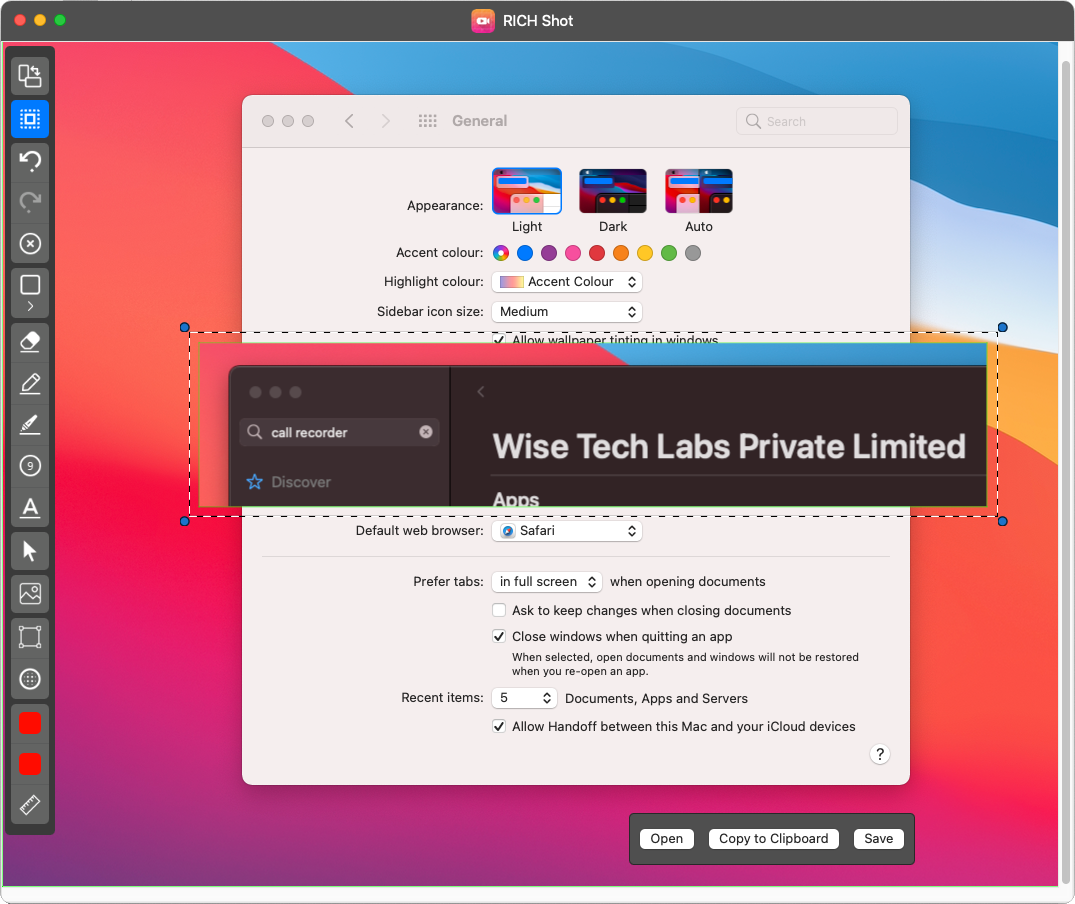
Task: Pick the pink accent colour
Action: [x=573, y=254]
